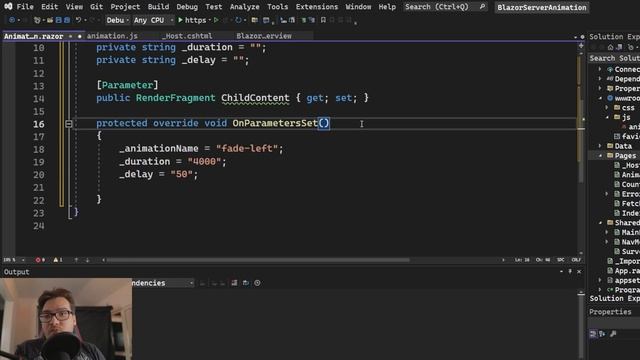Collapse the Shared folder
640x360 pixels.
[x=600, y=223]
